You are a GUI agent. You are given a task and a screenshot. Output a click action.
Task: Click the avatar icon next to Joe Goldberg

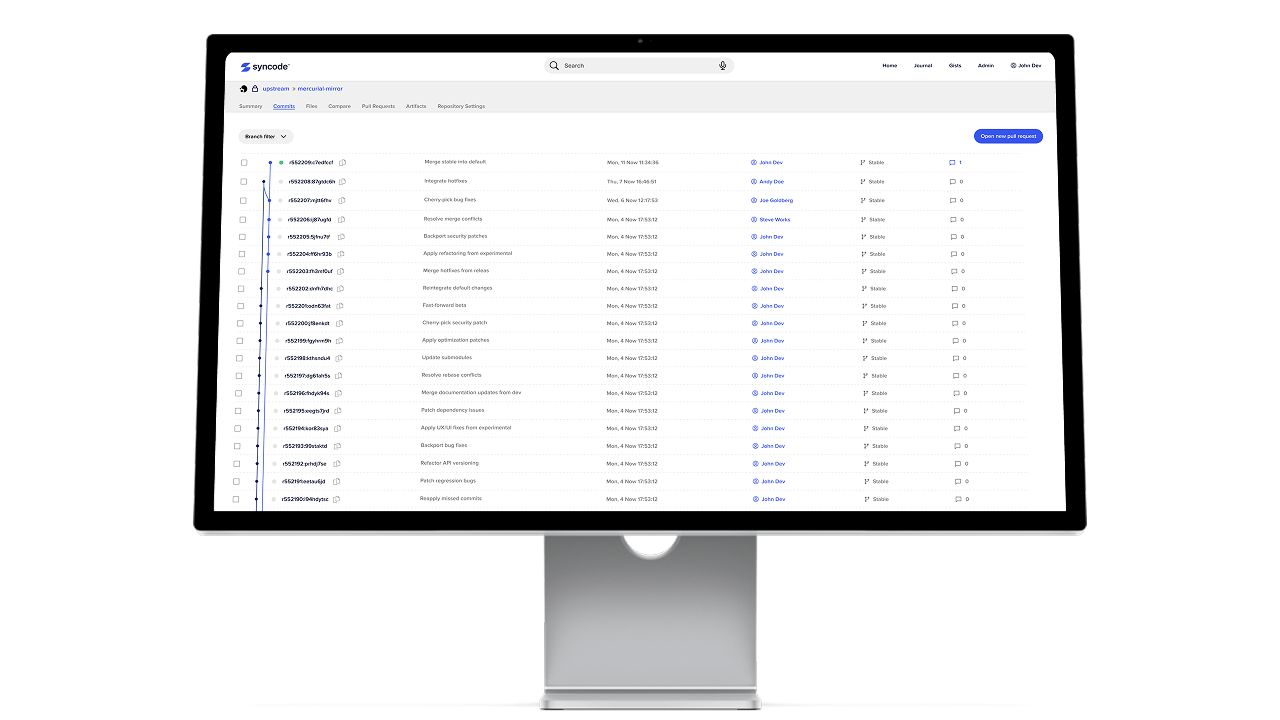coord(755,200)
